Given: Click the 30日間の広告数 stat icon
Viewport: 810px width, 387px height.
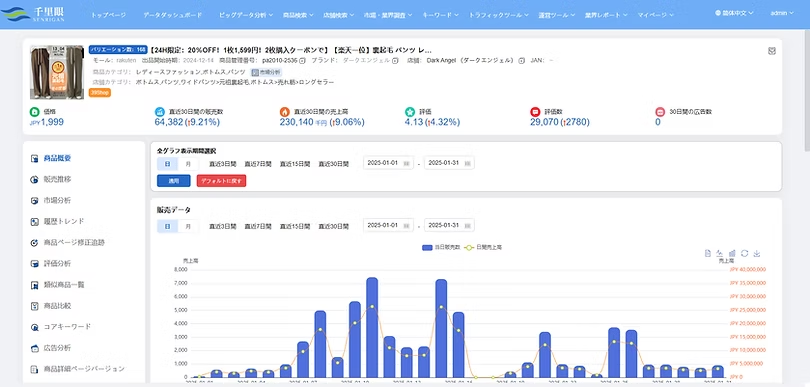Looking at the screenshot, I should [x=660, y=112].
